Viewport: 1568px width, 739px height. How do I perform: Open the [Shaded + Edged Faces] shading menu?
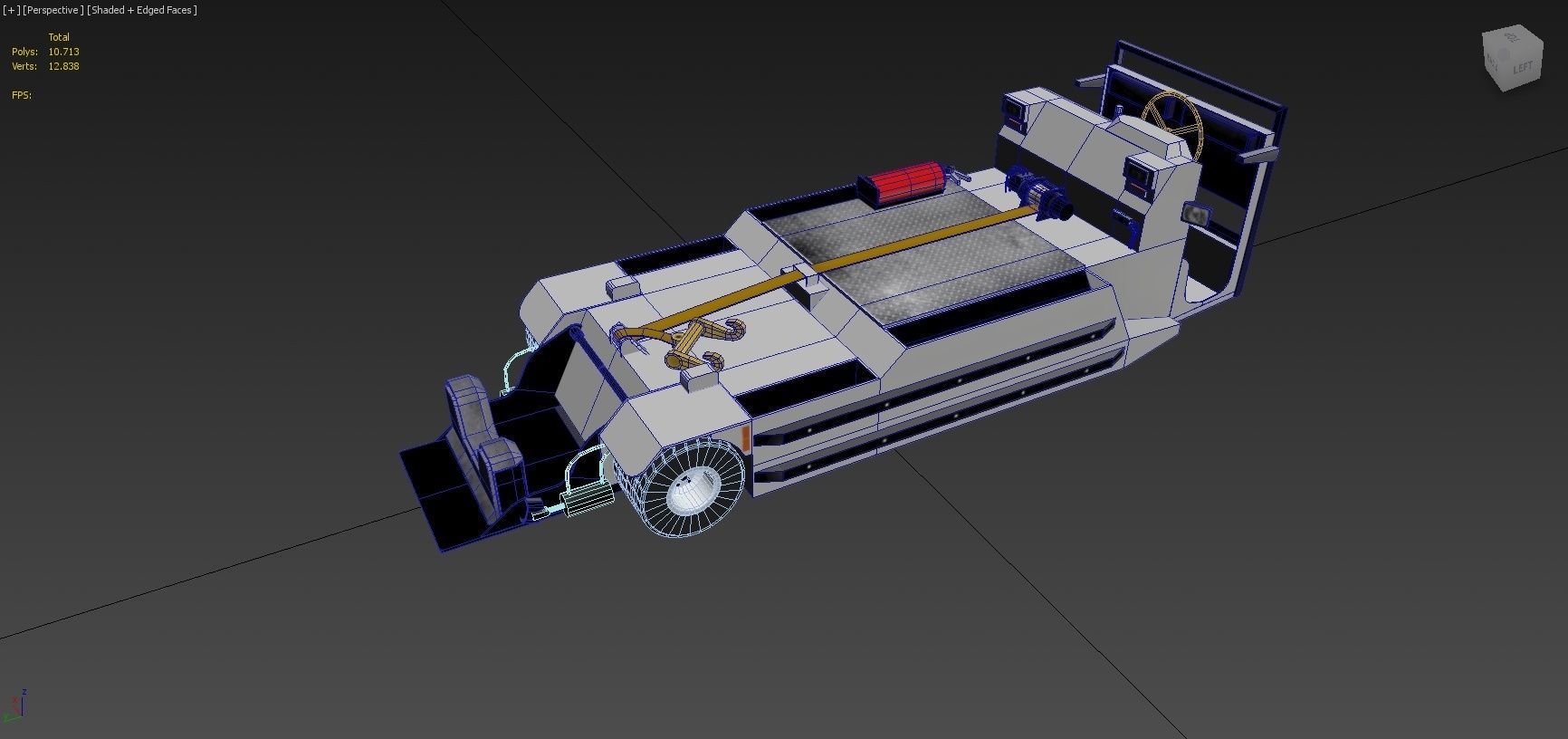[141, 10]
